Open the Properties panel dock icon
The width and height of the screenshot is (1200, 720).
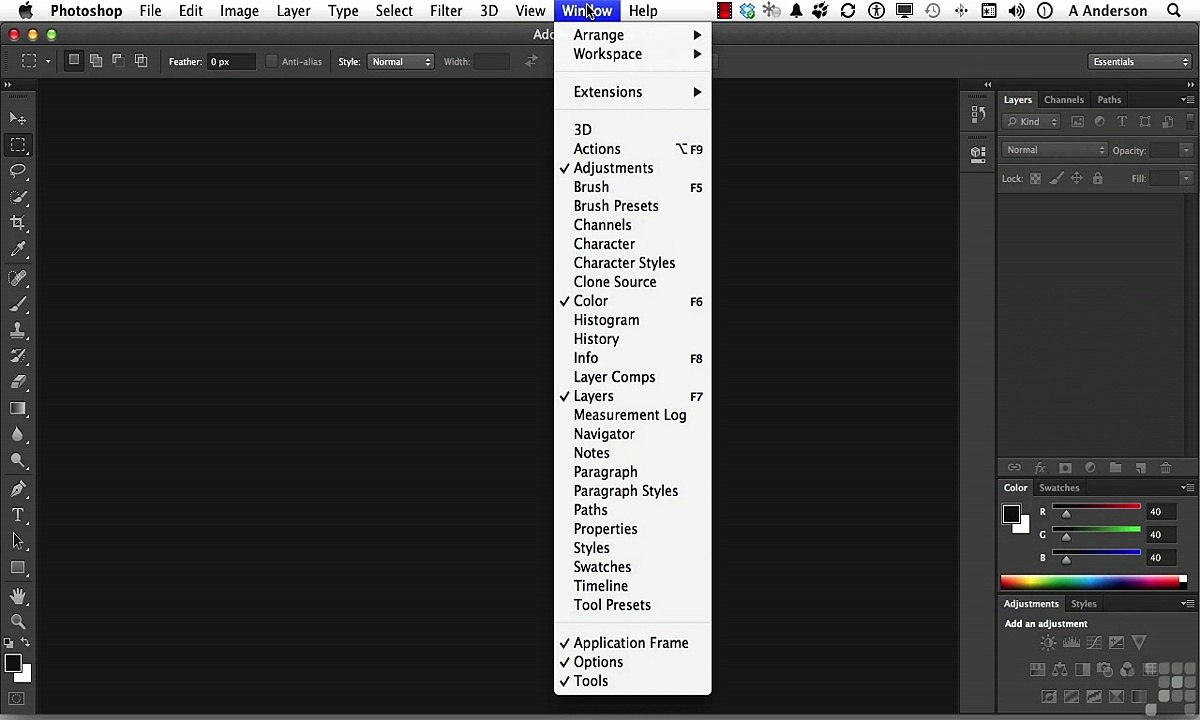click(x=978, y=154)
